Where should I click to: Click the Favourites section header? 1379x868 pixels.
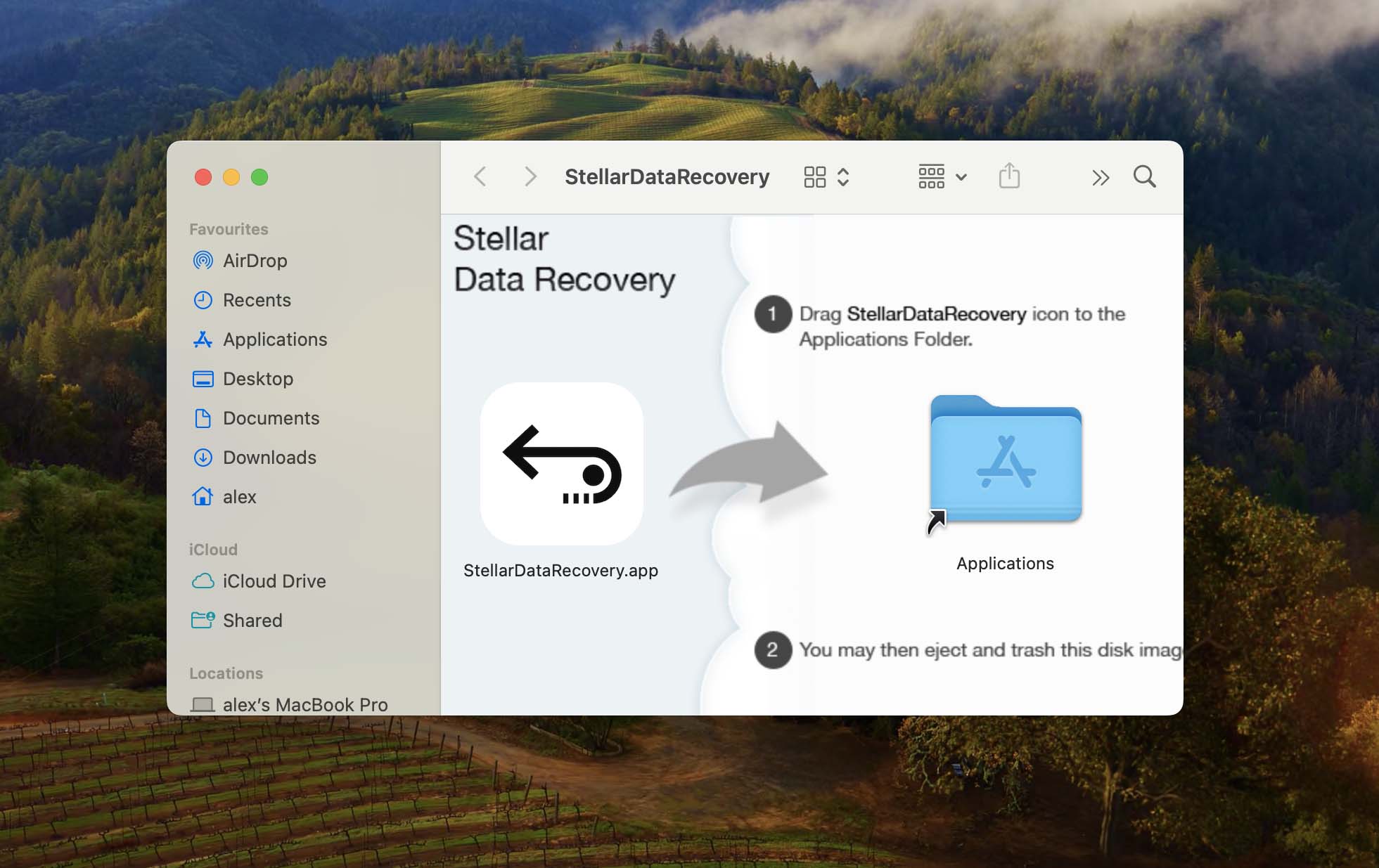coord(229,229)
